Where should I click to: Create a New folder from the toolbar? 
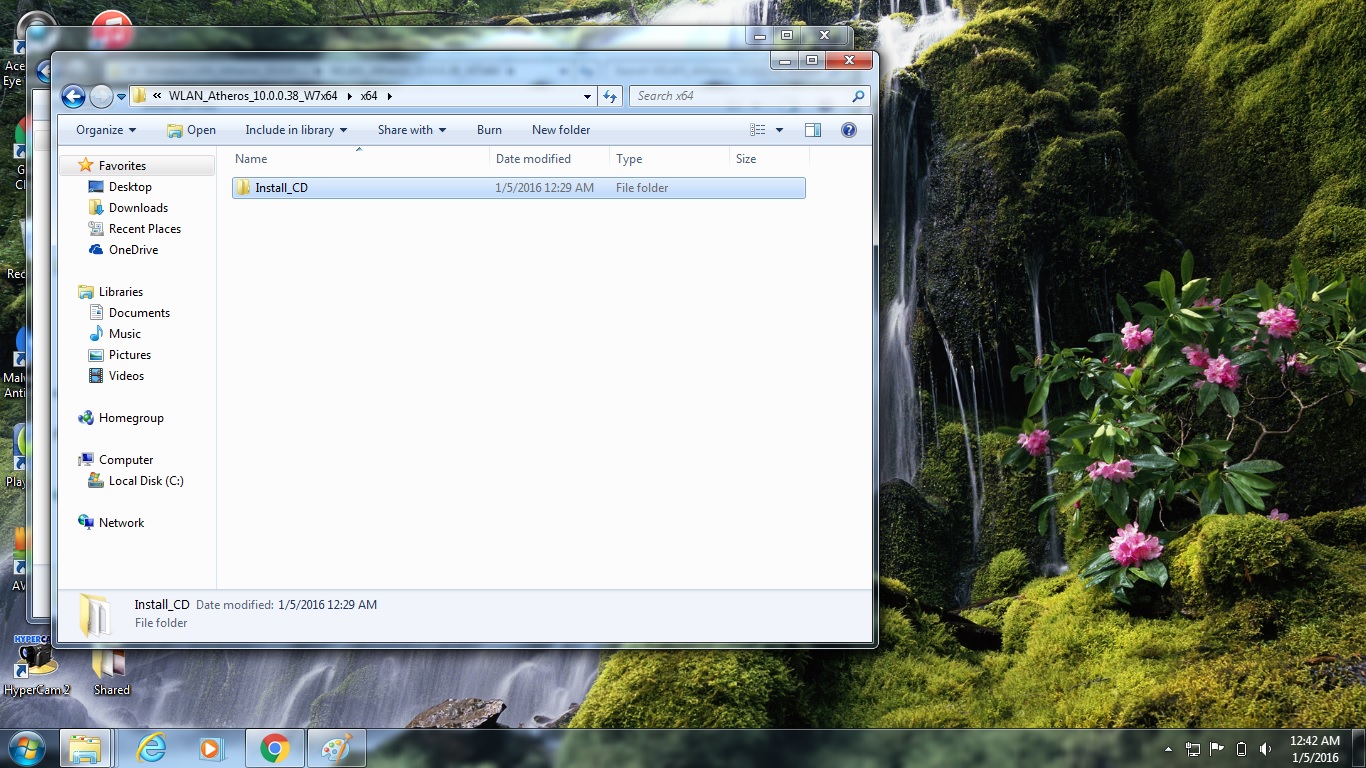(561, 130)
